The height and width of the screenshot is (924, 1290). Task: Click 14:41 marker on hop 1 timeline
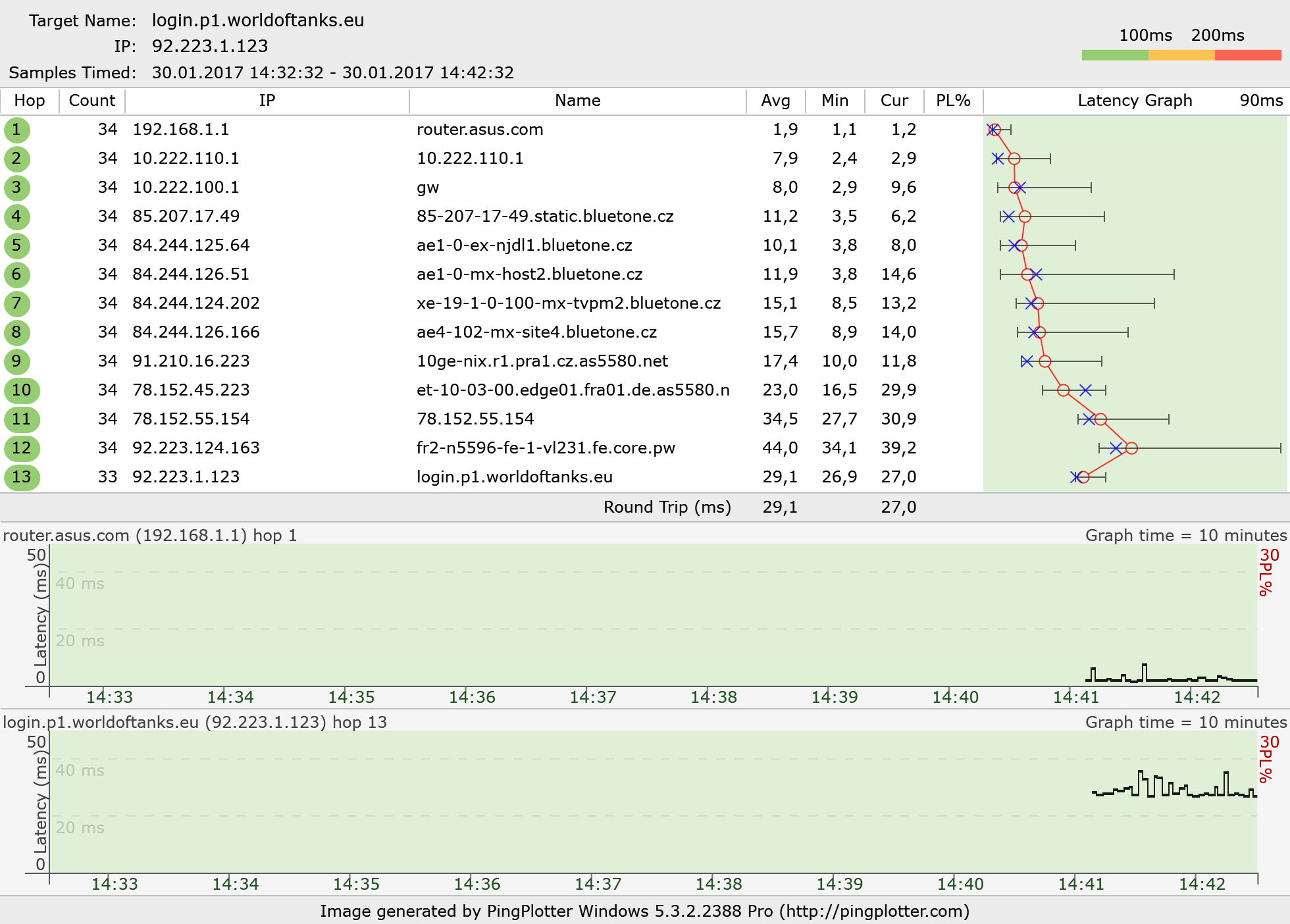coord(1076,697)
